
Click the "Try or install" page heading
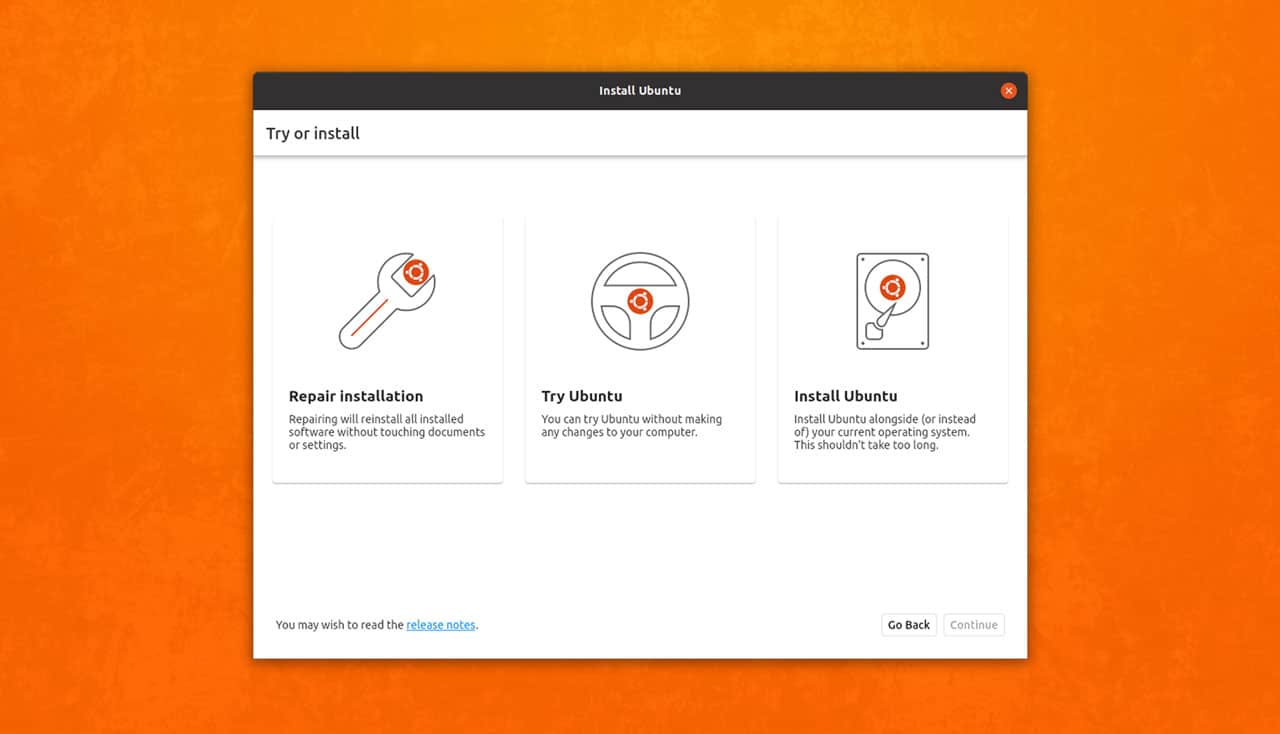click(313, 133)
